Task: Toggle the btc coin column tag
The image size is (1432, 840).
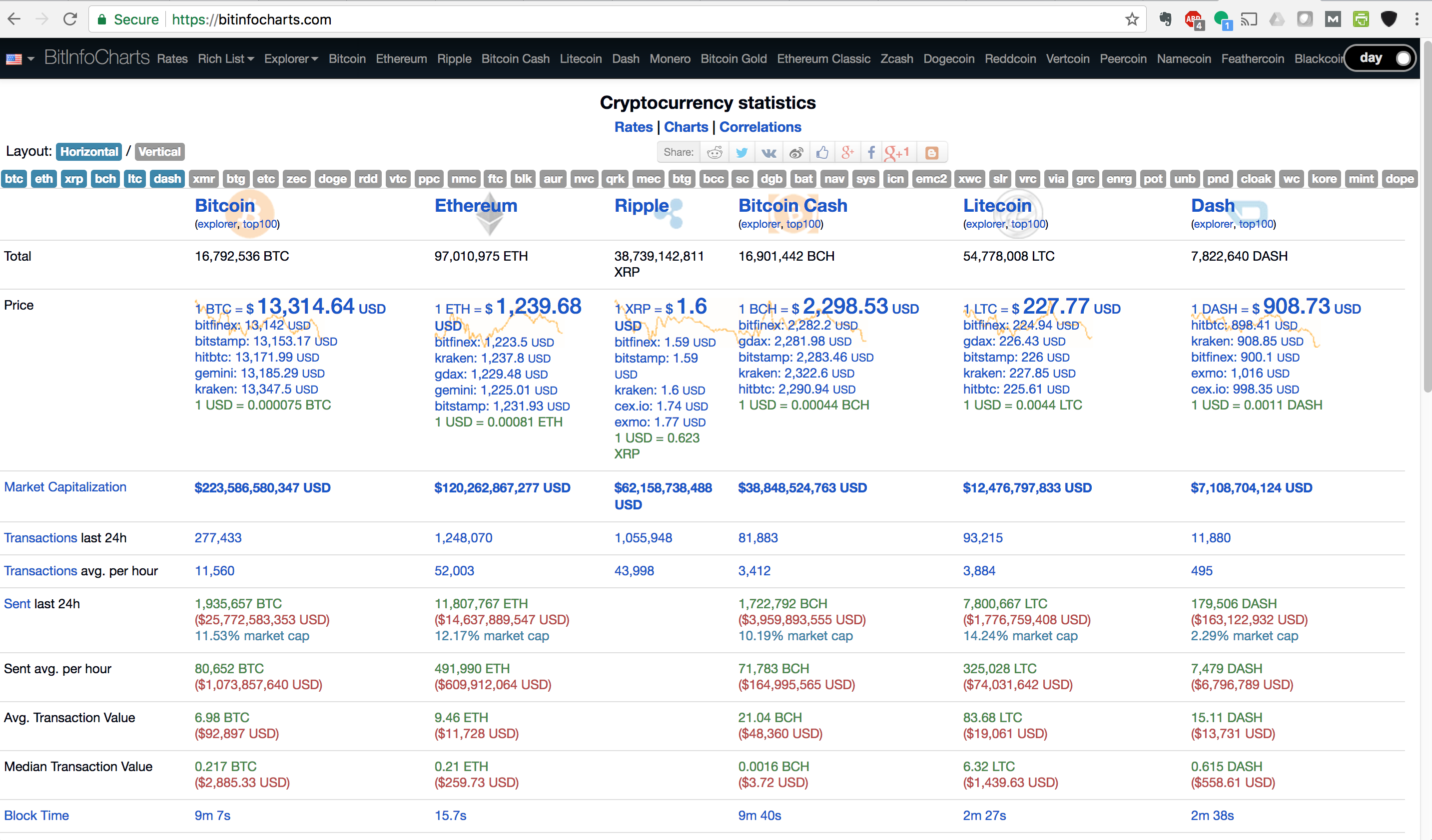Action: [x=14, y=179]
